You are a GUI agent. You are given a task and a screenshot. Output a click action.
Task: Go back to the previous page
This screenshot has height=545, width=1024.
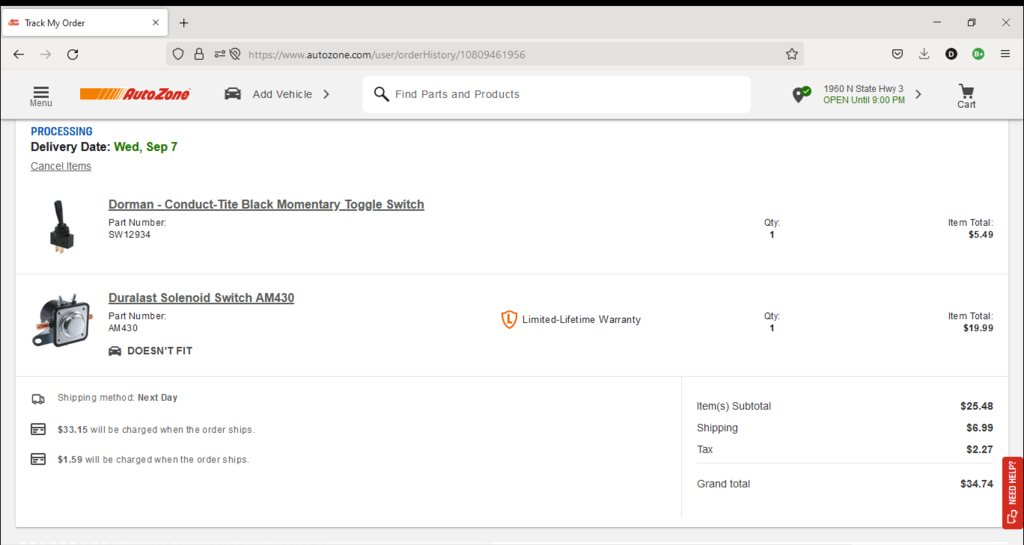pyautogui.click(x=19, y=54)
